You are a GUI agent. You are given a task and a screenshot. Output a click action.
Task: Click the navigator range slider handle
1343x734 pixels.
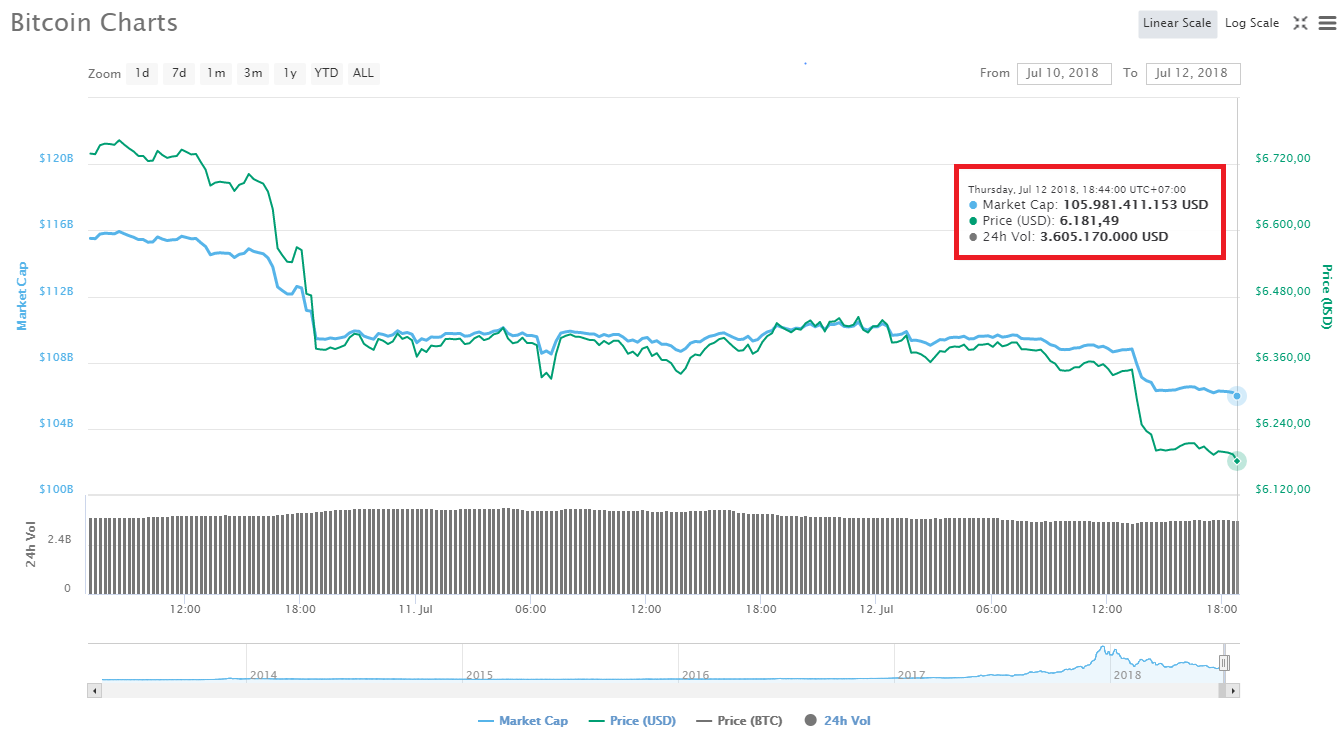pos(1224,662)
